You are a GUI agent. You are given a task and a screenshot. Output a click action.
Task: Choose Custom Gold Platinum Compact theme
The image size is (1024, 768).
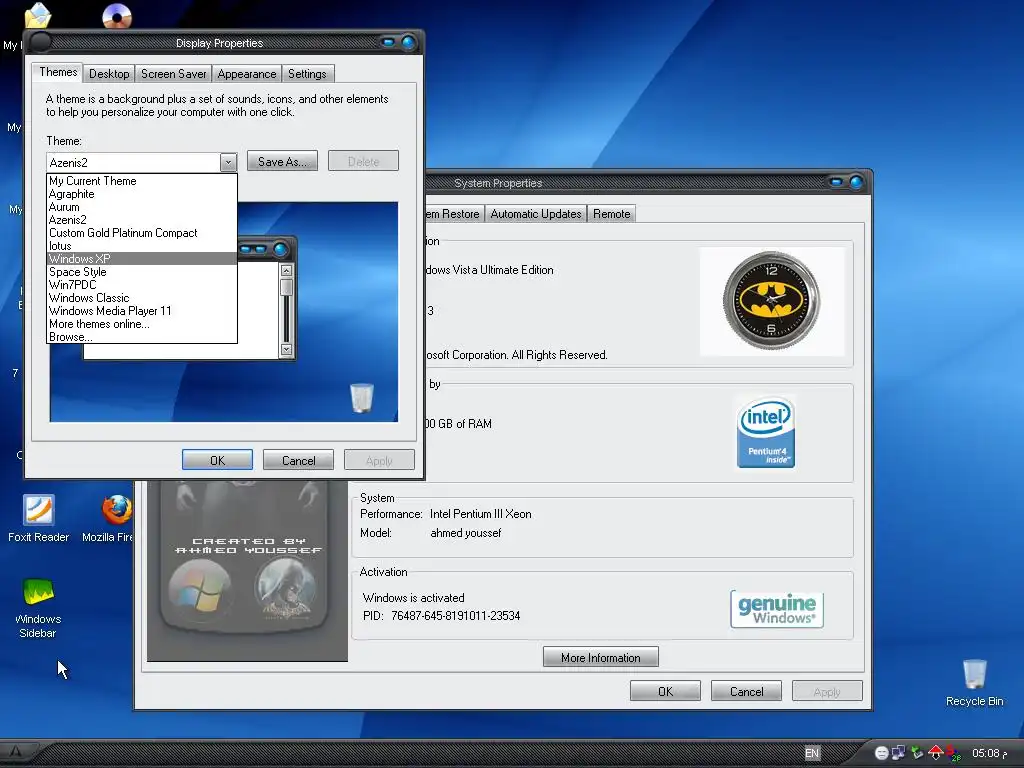[x=142, y=233]
